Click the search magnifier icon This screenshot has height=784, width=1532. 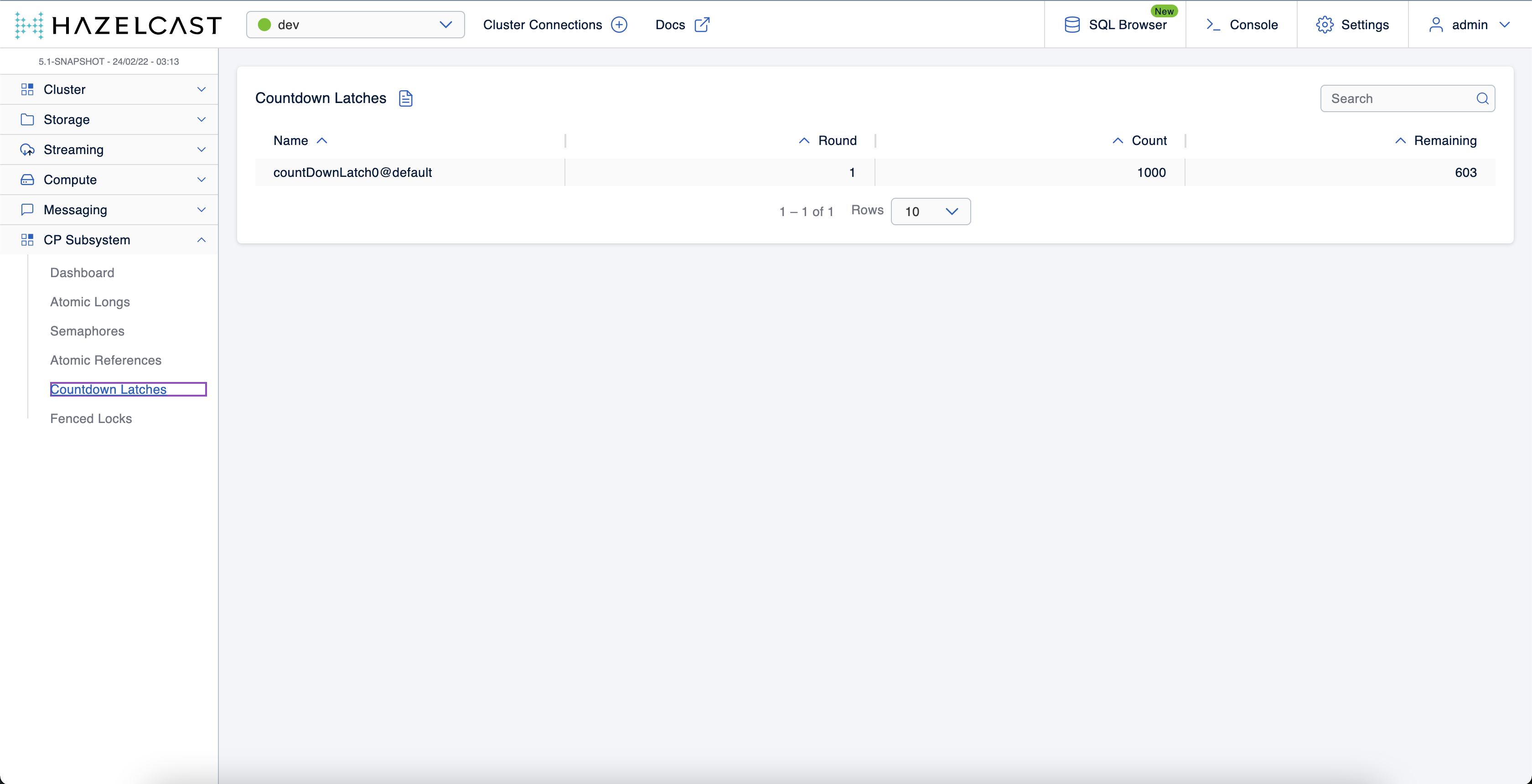[1482, 98]
